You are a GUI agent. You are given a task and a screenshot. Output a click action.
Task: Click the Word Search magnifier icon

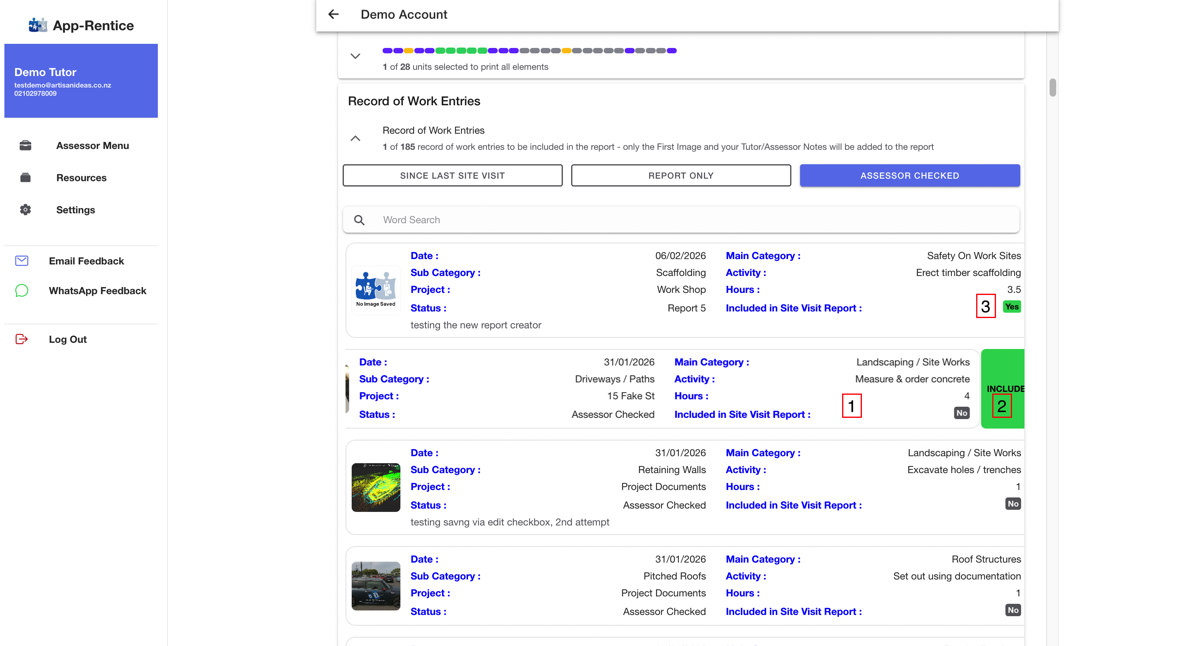[x=359, y=220]
